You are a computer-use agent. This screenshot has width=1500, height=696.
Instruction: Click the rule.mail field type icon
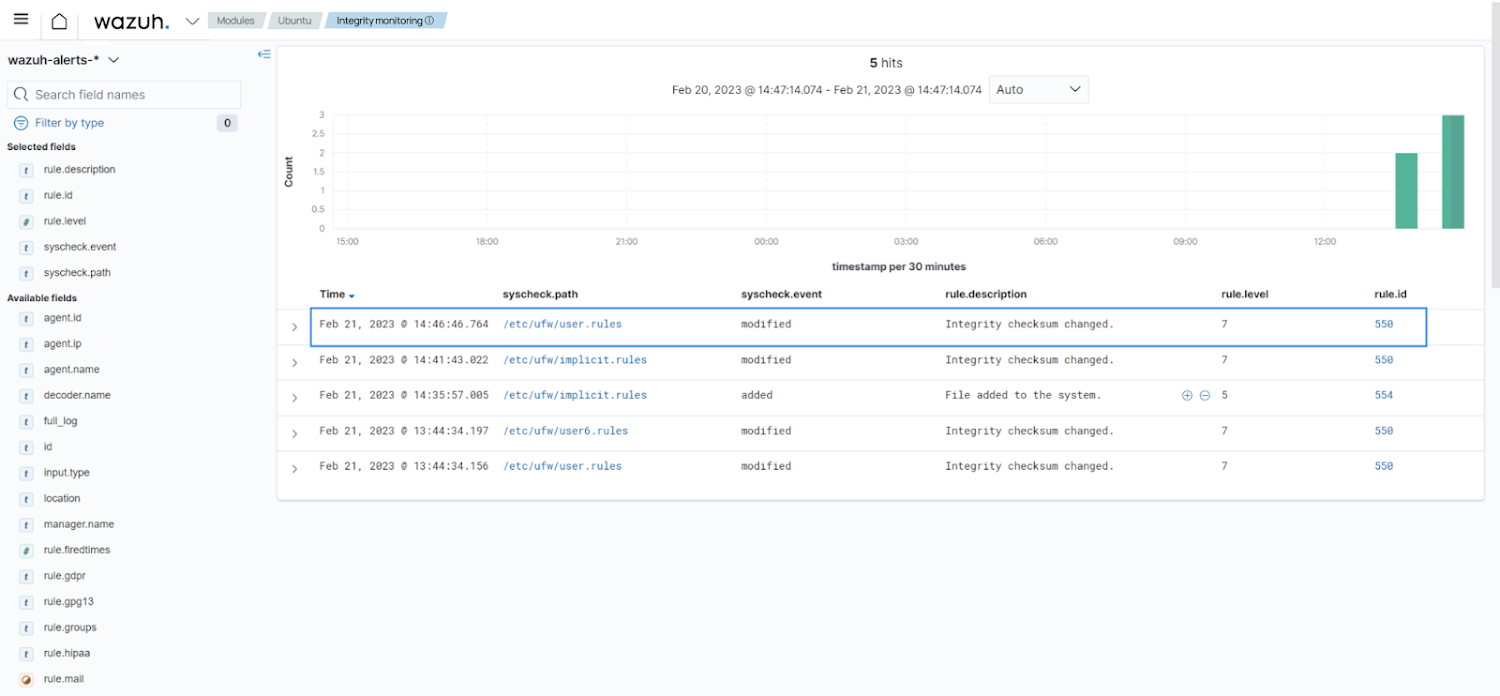[x=26, y=680]
